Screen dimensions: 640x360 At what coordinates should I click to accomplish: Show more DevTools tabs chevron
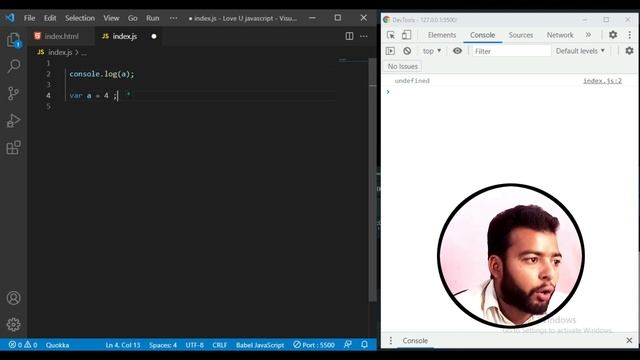(x=588, y=35)
